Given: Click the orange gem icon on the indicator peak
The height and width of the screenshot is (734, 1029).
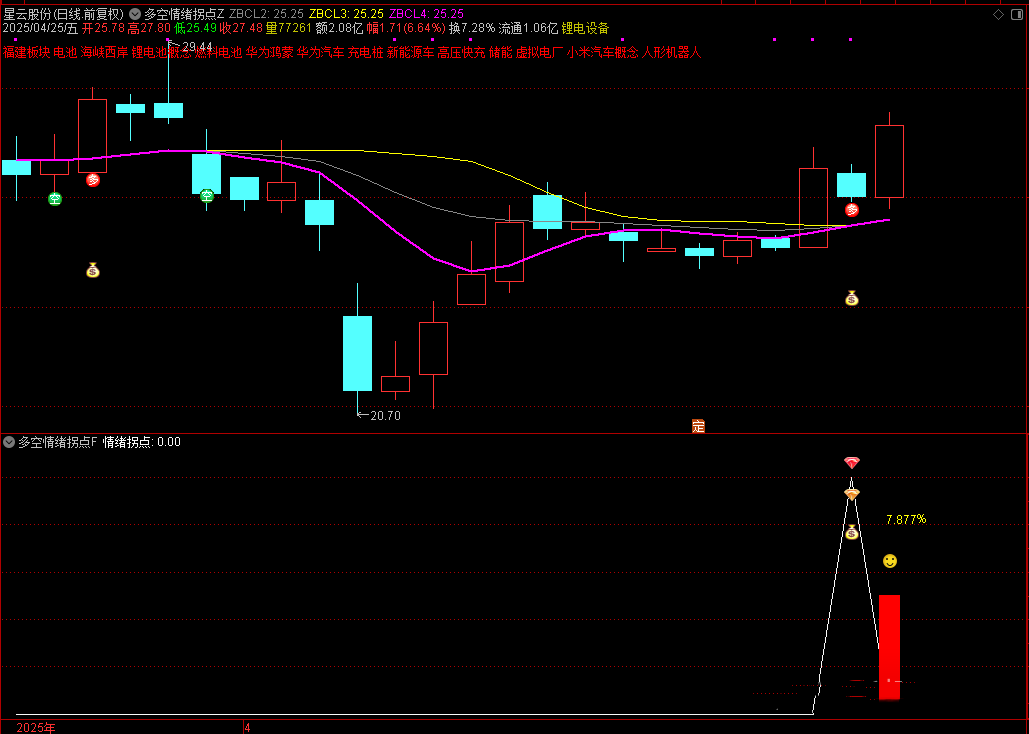Looking at the screenshot, I should tap(851, 494).
